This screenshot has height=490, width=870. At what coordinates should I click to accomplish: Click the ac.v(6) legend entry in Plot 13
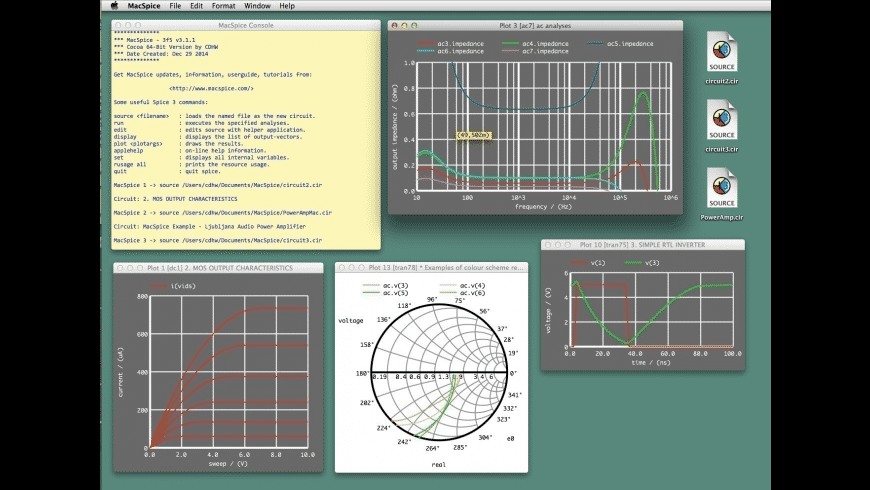(462, 292)
